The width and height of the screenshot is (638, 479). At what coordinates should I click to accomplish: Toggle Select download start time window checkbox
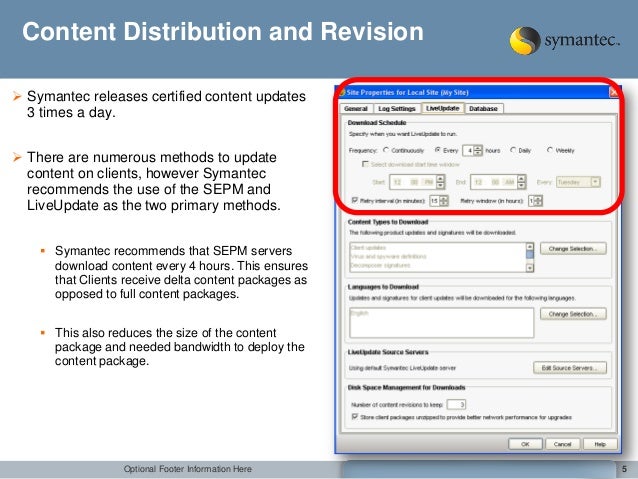365,164
